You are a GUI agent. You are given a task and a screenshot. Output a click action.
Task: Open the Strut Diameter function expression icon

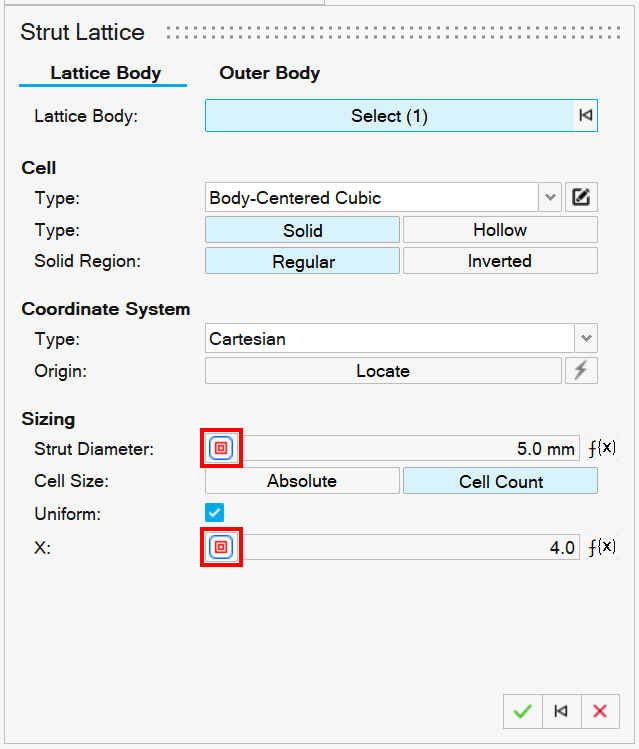[601, 449]
